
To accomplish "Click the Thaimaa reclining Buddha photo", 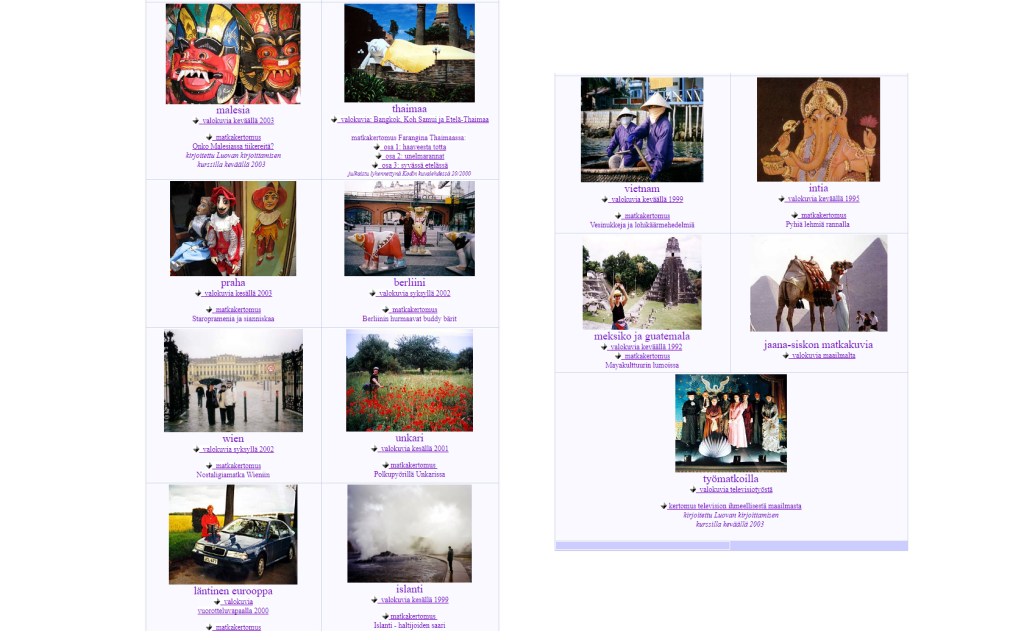I will tap(409, 53).
